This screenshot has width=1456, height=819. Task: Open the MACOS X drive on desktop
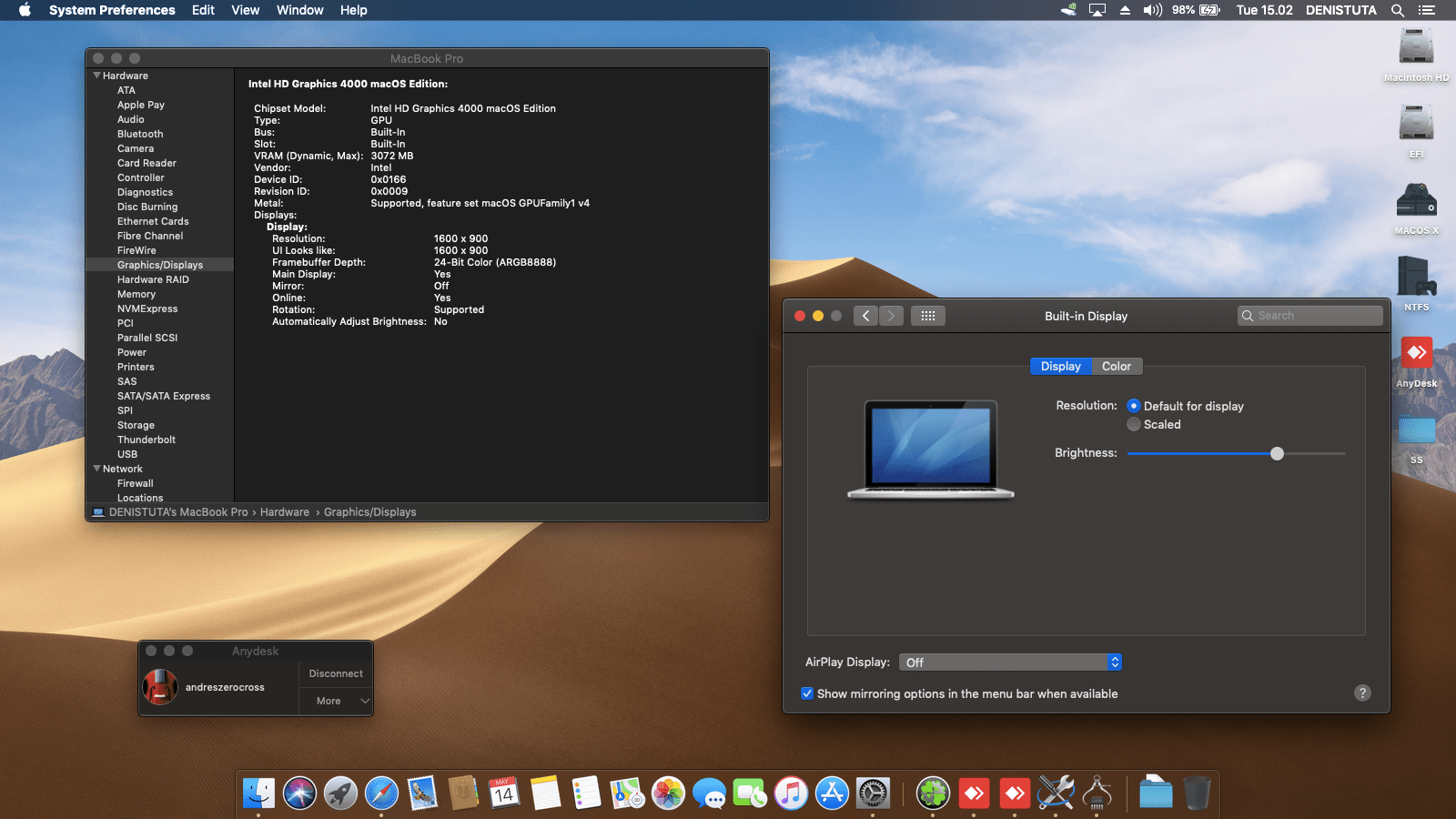[x=1416, y=199]
